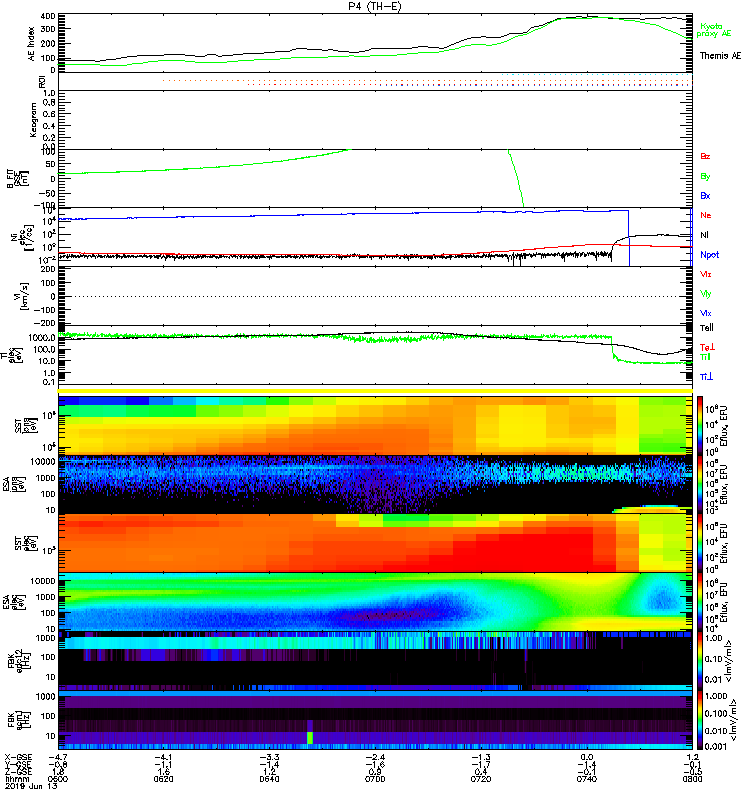
Task: Click the X-GSE value 0.0
Action: [587, 758]
